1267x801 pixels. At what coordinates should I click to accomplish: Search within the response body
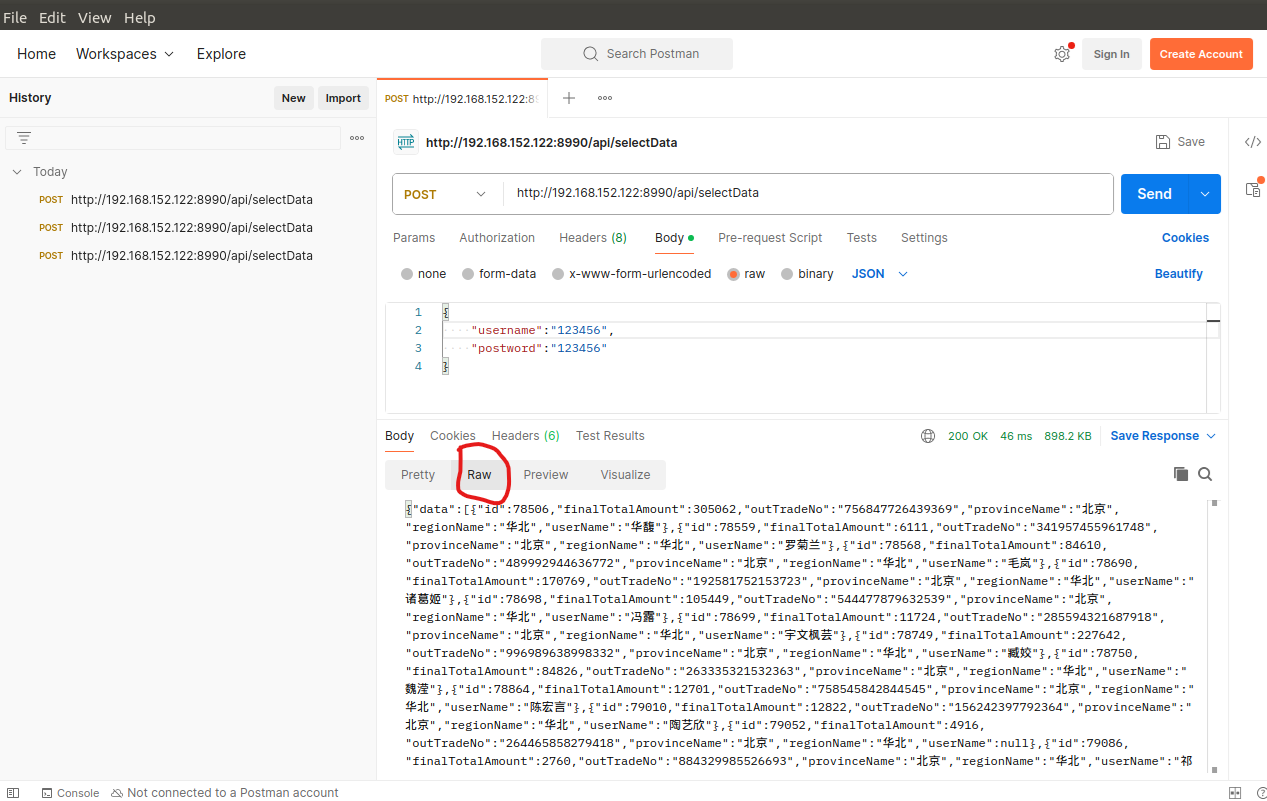(x=1205, y=474)
